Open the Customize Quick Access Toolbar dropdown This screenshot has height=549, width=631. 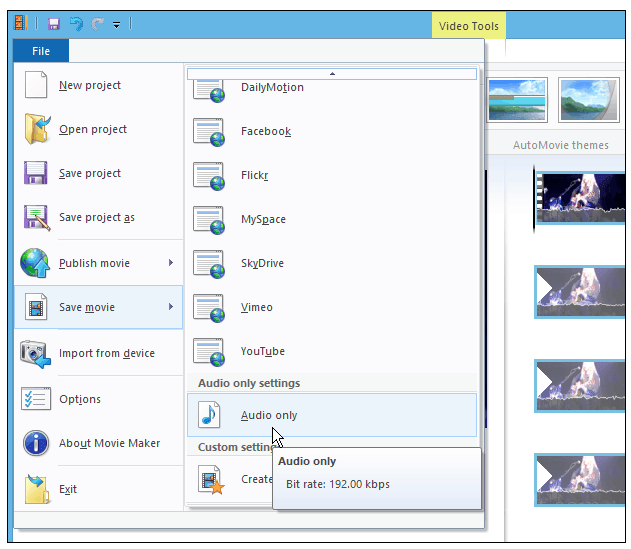(x=116, y=25)
